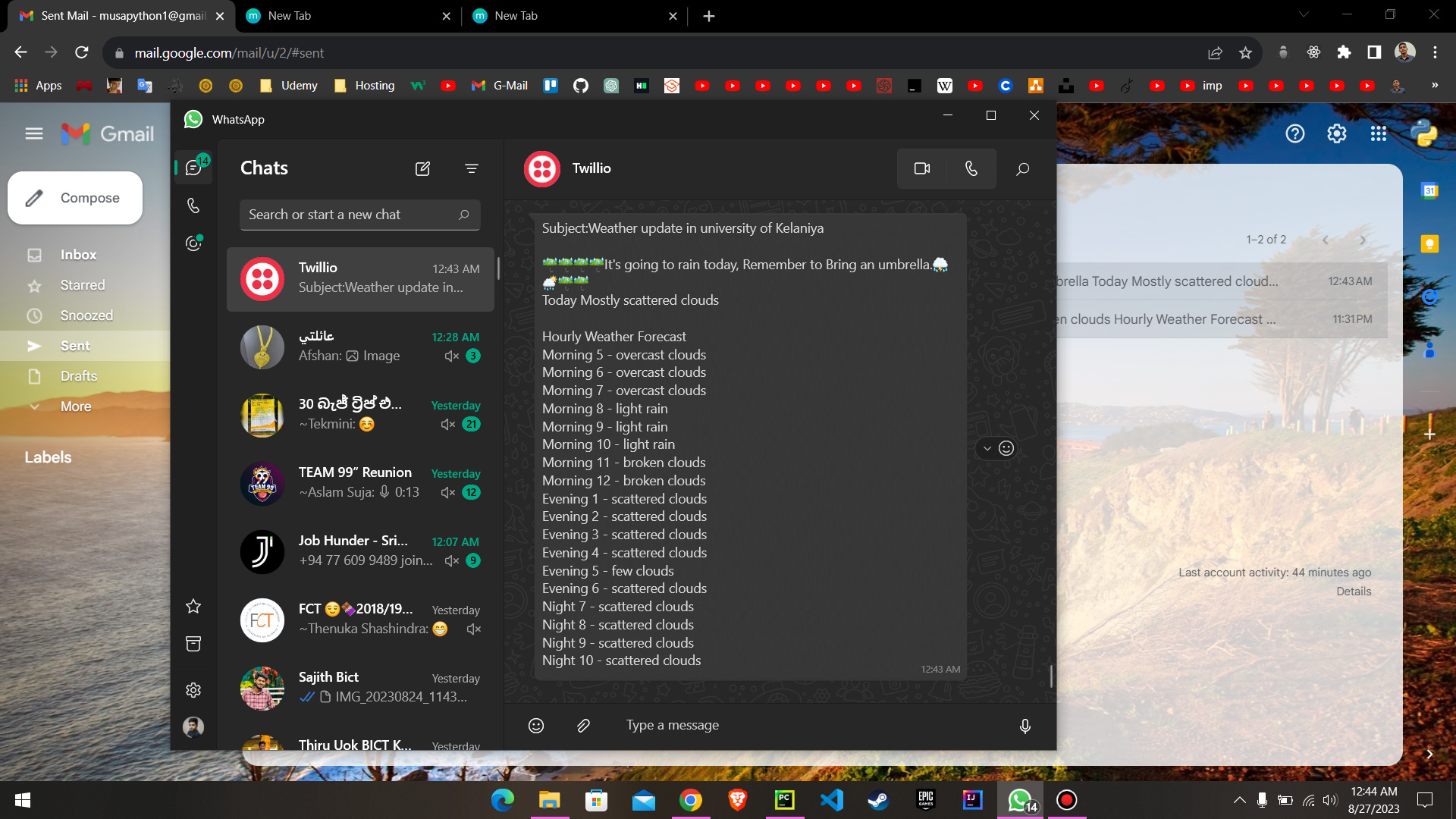Switch to the Calls section in WhatsApp sidebar

pos(193,205)
